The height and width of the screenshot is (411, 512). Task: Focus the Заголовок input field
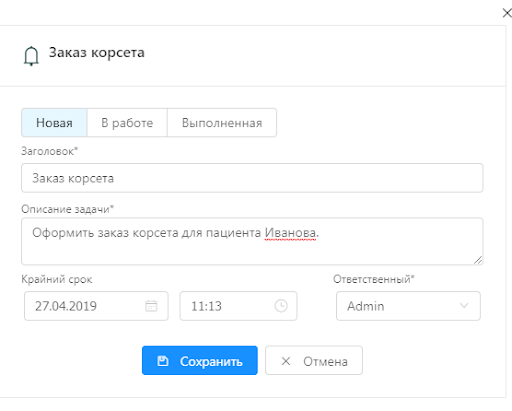252,178
